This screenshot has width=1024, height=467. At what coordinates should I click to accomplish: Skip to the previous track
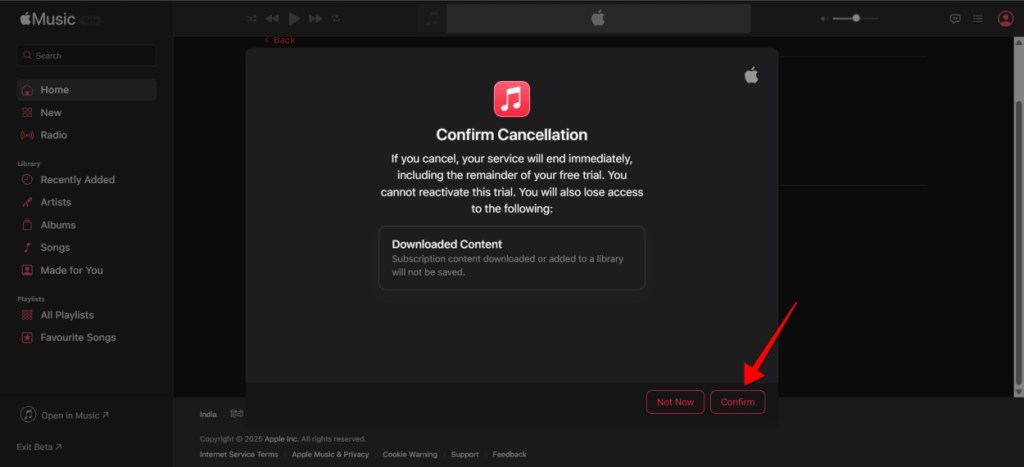272,19
